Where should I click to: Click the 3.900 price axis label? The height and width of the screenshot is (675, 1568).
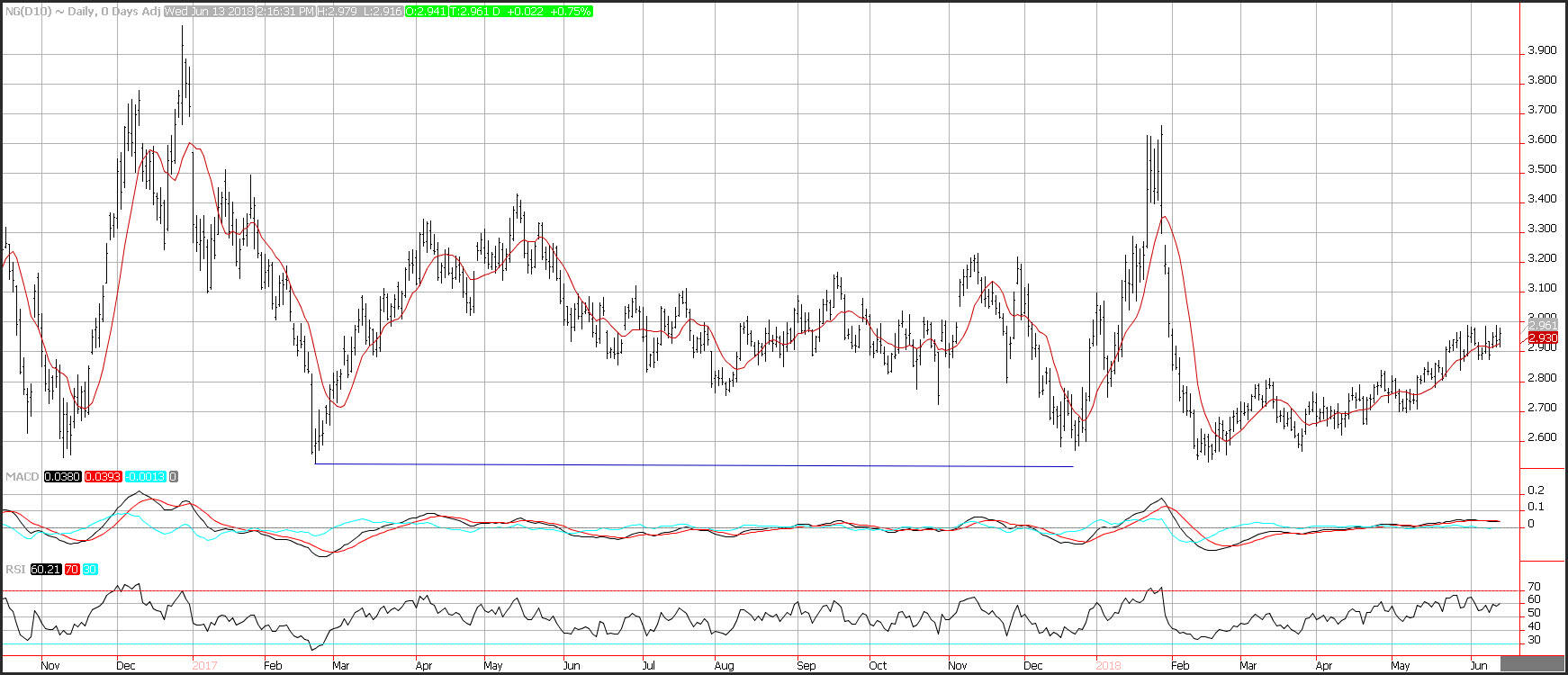1542,50
